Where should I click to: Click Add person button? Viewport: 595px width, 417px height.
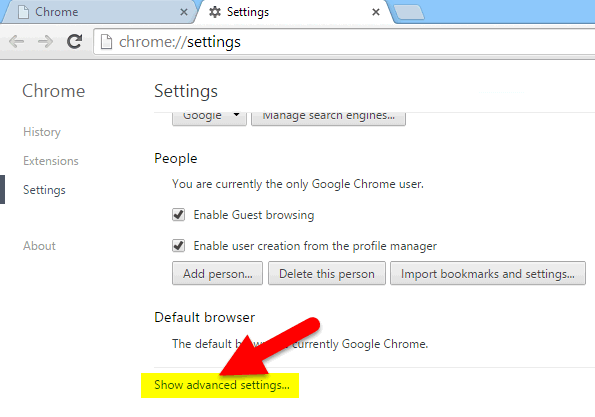(217, 273)
